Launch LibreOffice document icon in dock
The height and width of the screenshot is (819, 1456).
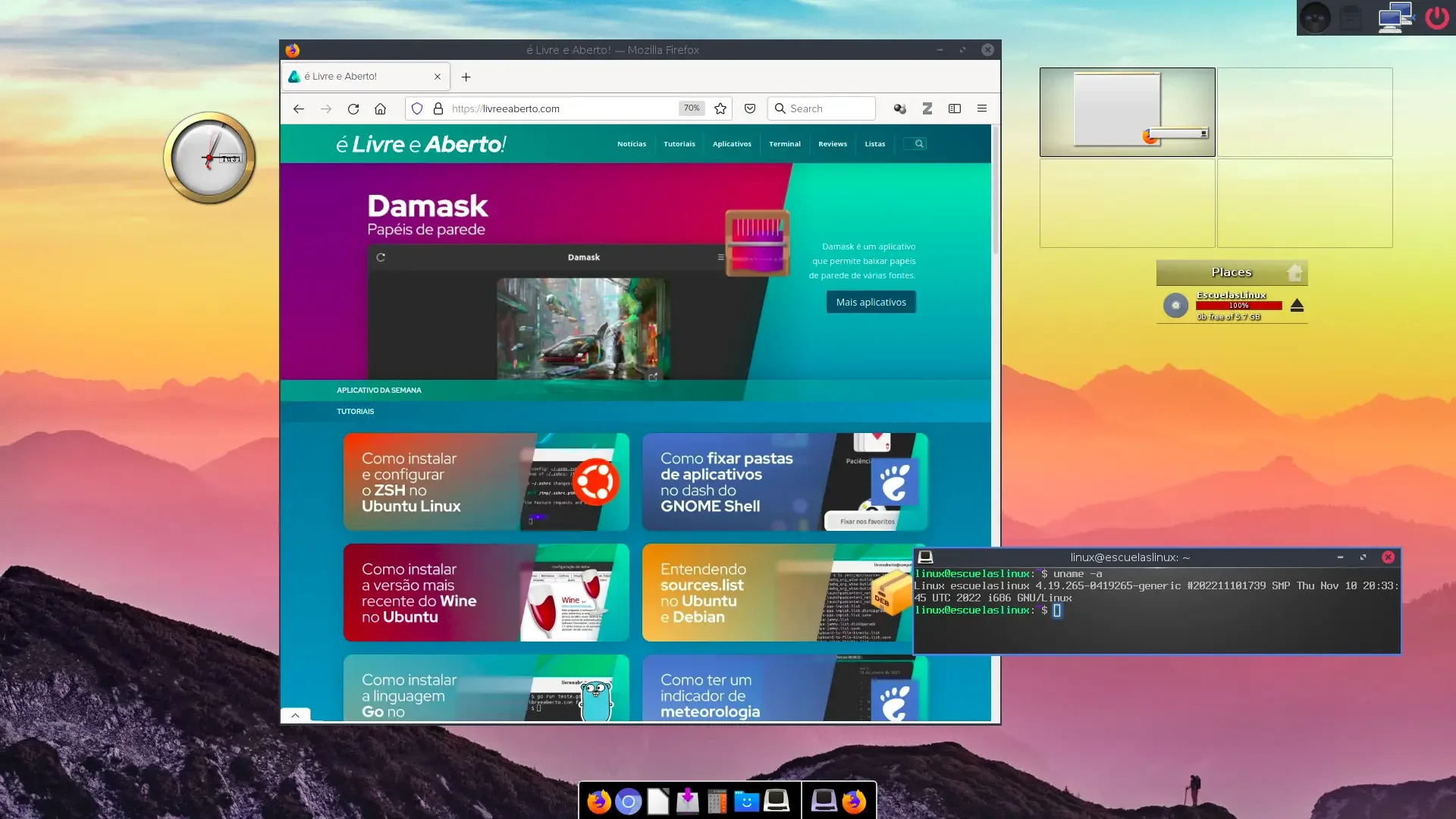(658, 802)
